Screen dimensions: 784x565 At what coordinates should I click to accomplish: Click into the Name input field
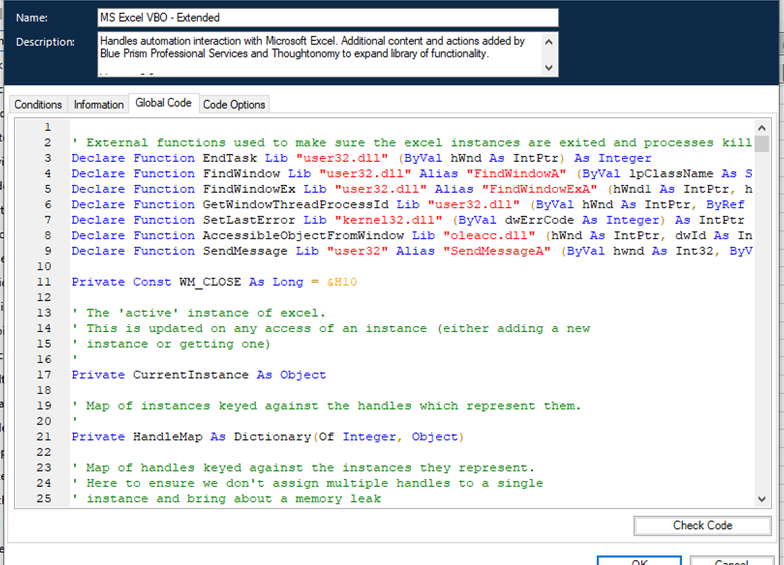coord(328,18)
